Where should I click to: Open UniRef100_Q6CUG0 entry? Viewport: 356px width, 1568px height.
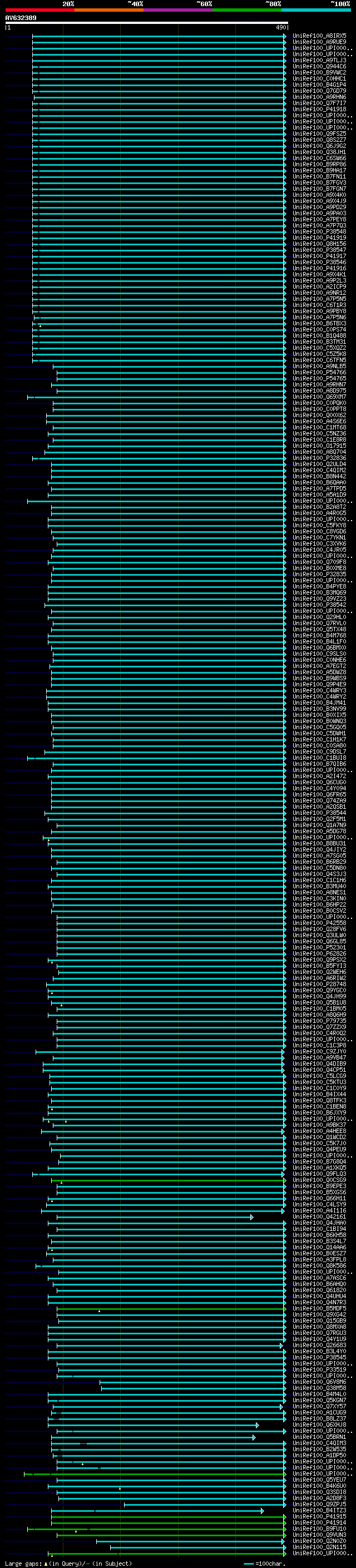(319, 782)
